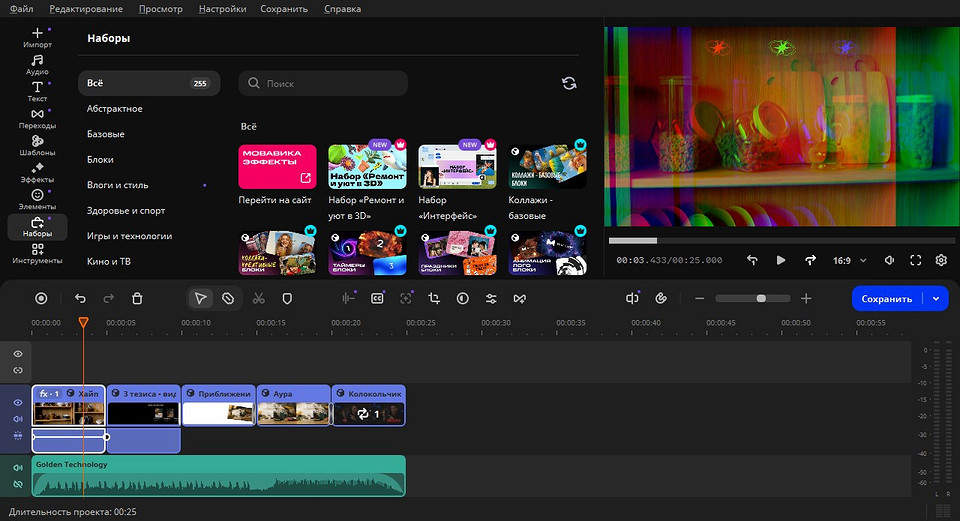Refresh the packs list

coord(569,83)
